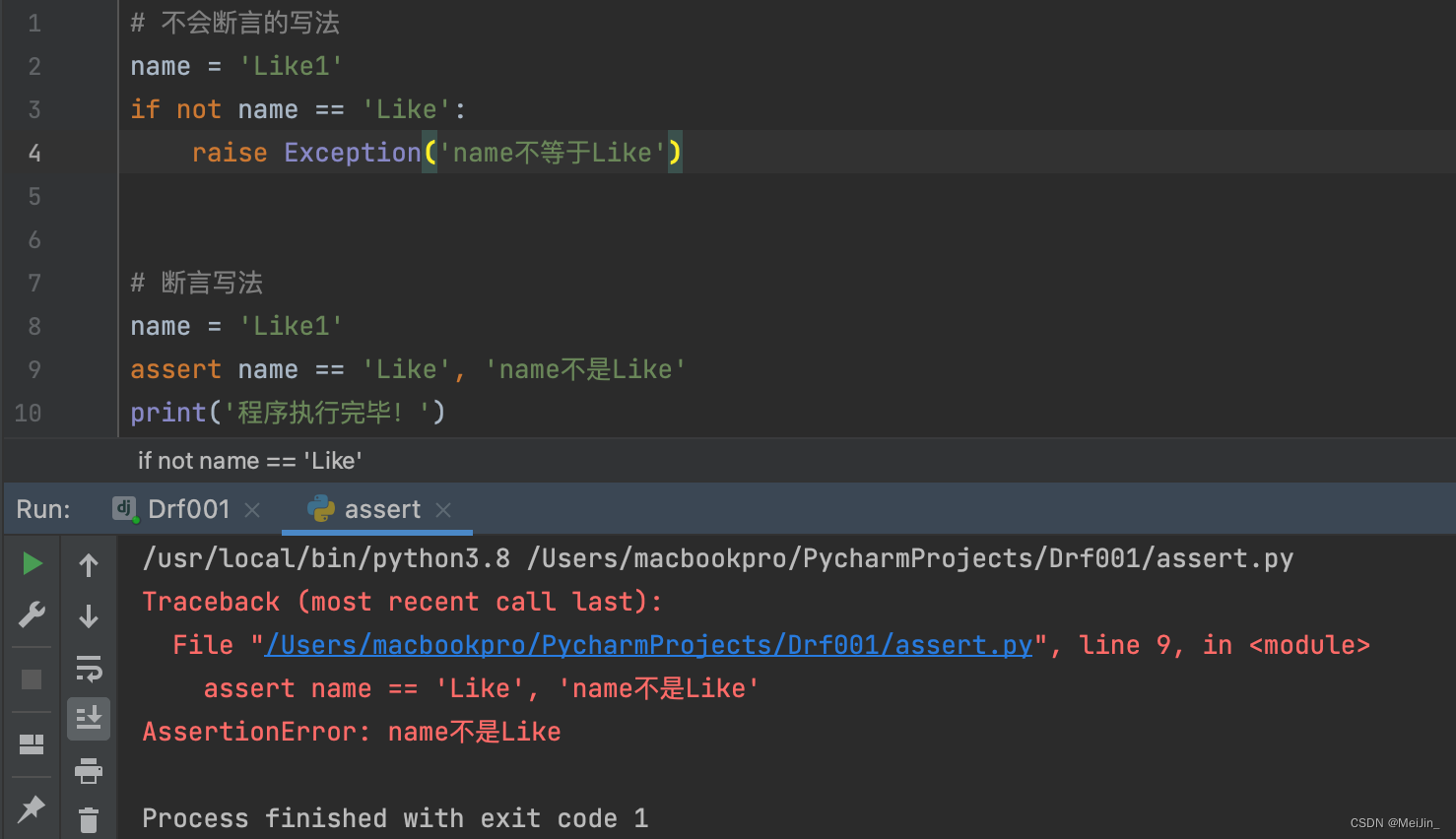Screen dimensions: 1456x839
Task: Click the 'AssertionError: name不是Like' output line
Action: point(352,732)
